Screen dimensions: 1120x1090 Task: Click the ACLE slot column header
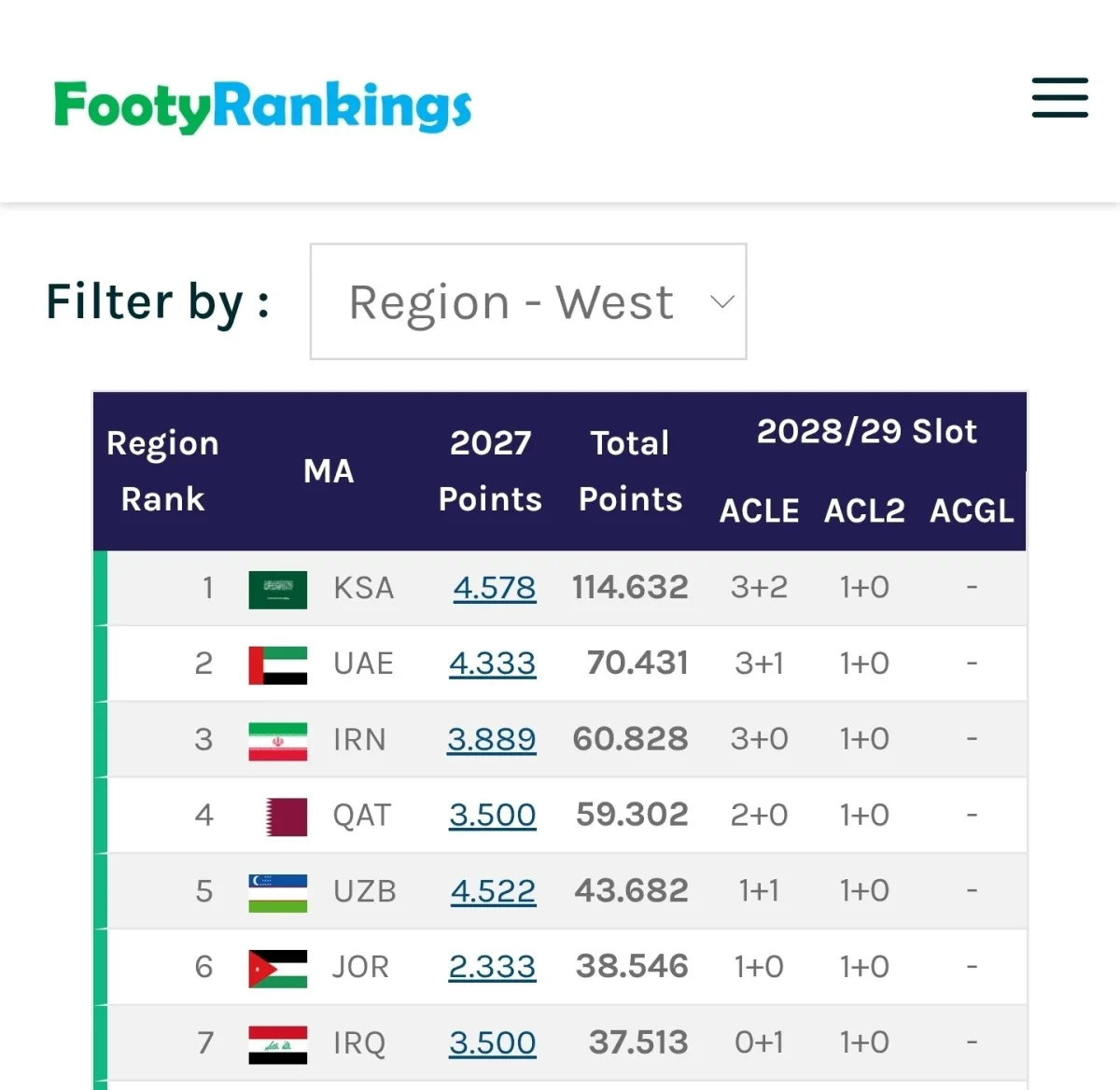pyautogui.click(x=760, y=510)
